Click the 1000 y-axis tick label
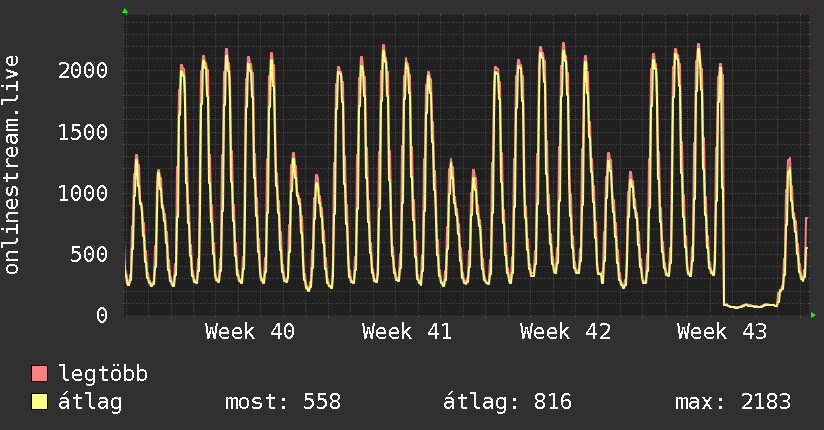 [83, 193]
